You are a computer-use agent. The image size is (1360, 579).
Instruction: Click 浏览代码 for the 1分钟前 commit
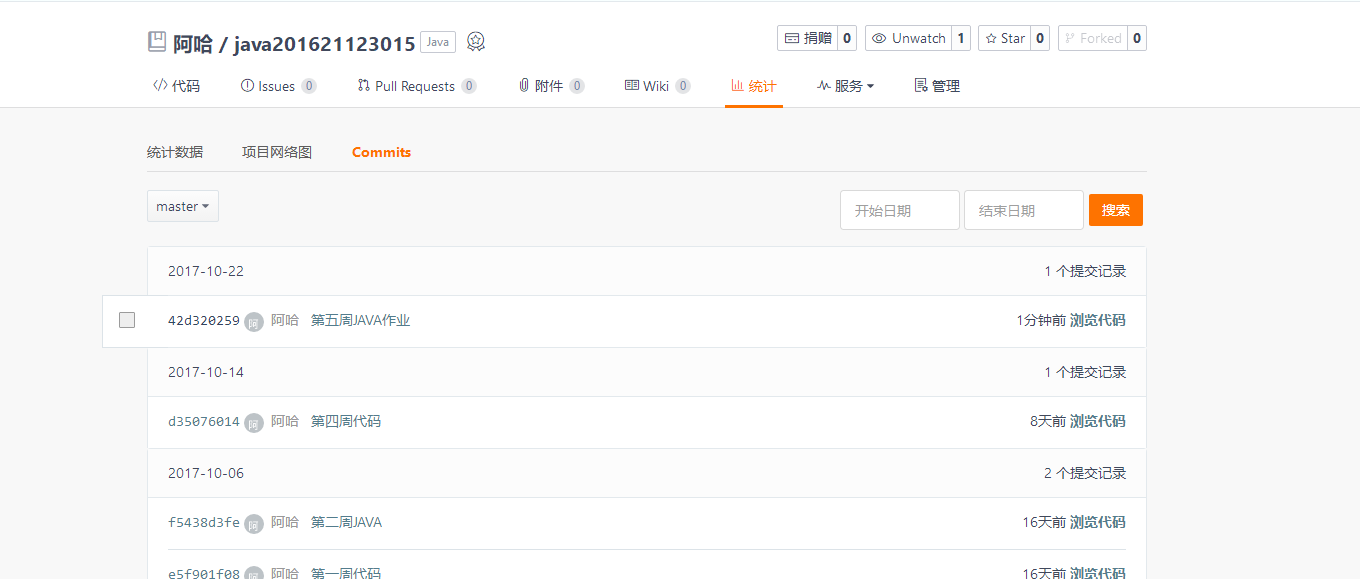1098,321
